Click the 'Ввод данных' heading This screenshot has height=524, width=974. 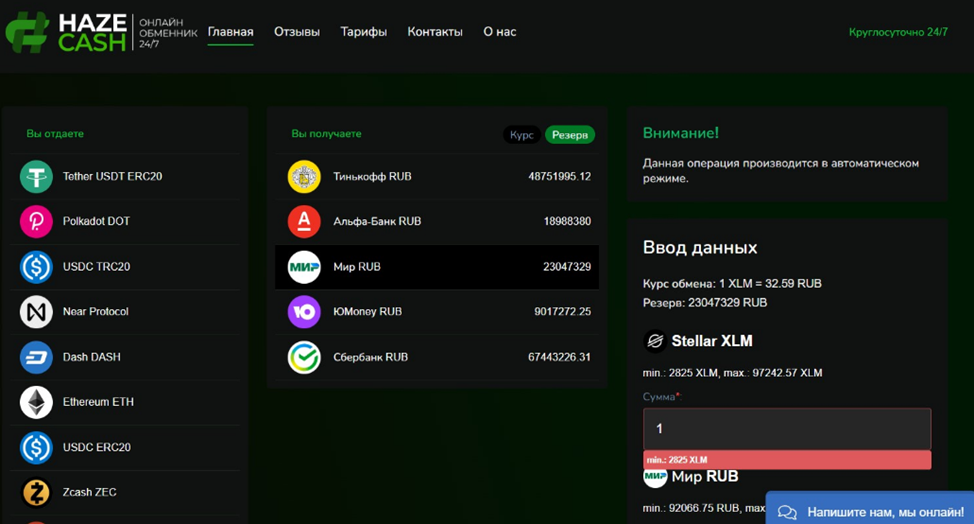(x=700, y=248)
